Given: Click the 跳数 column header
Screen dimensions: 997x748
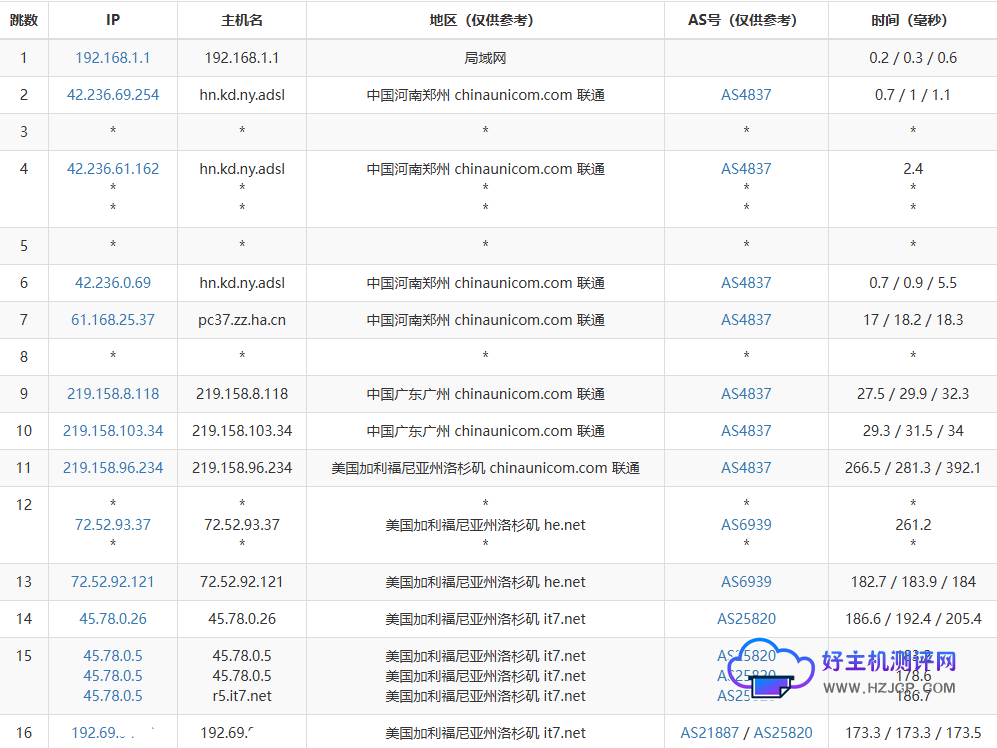Looking at the screenshot, I should (x=23, y=19).
